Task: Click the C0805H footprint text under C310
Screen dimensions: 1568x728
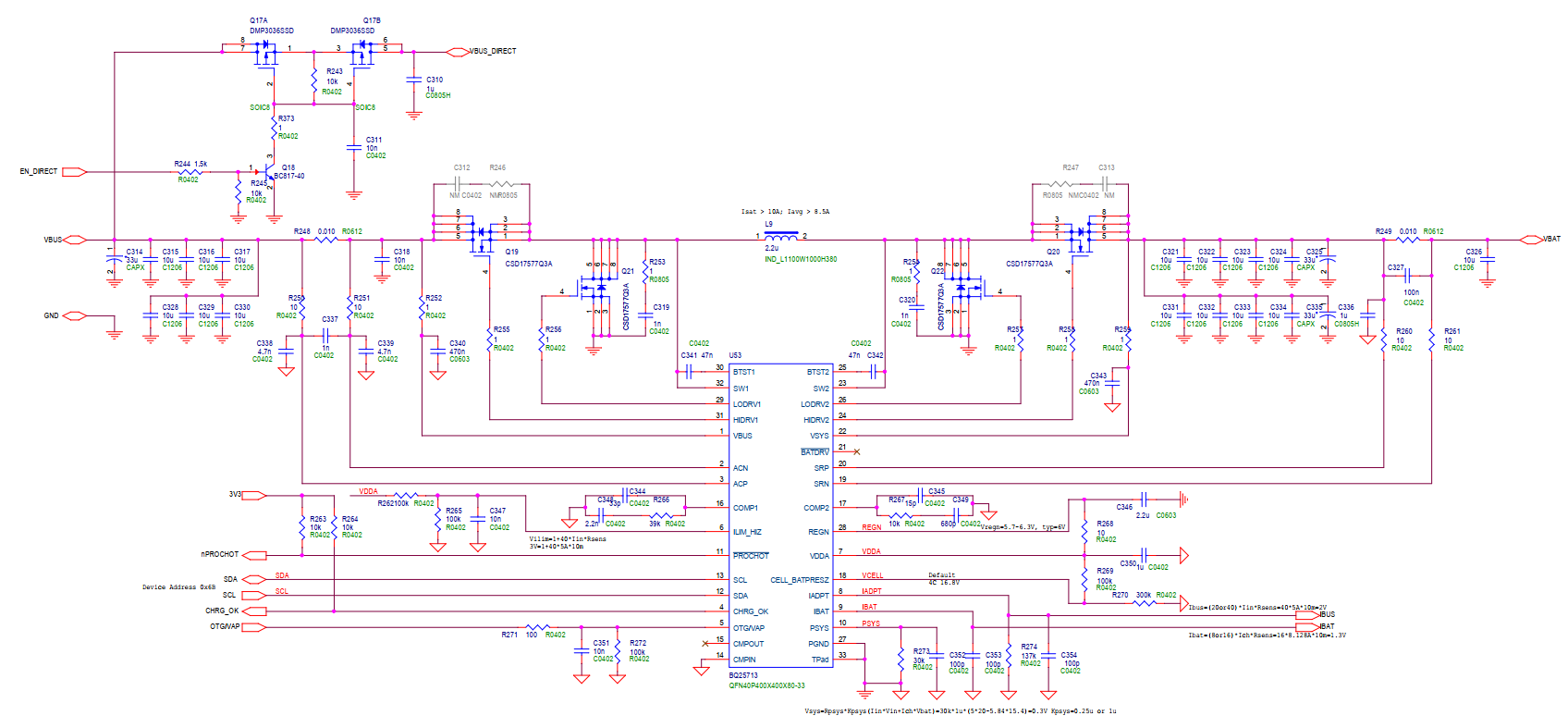Action: pyautogui.click(x=438, y=95)
